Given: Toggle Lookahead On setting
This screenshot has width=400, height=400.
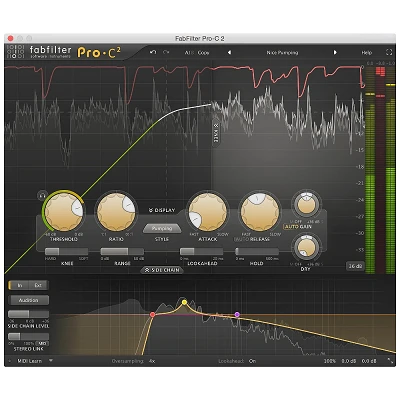Looking at the screenshot, I should click(252, 361).
